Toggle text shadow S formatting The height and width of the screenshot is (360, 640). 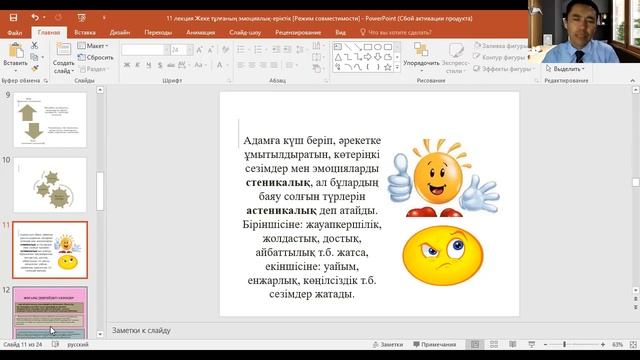[x=160, y=65]
